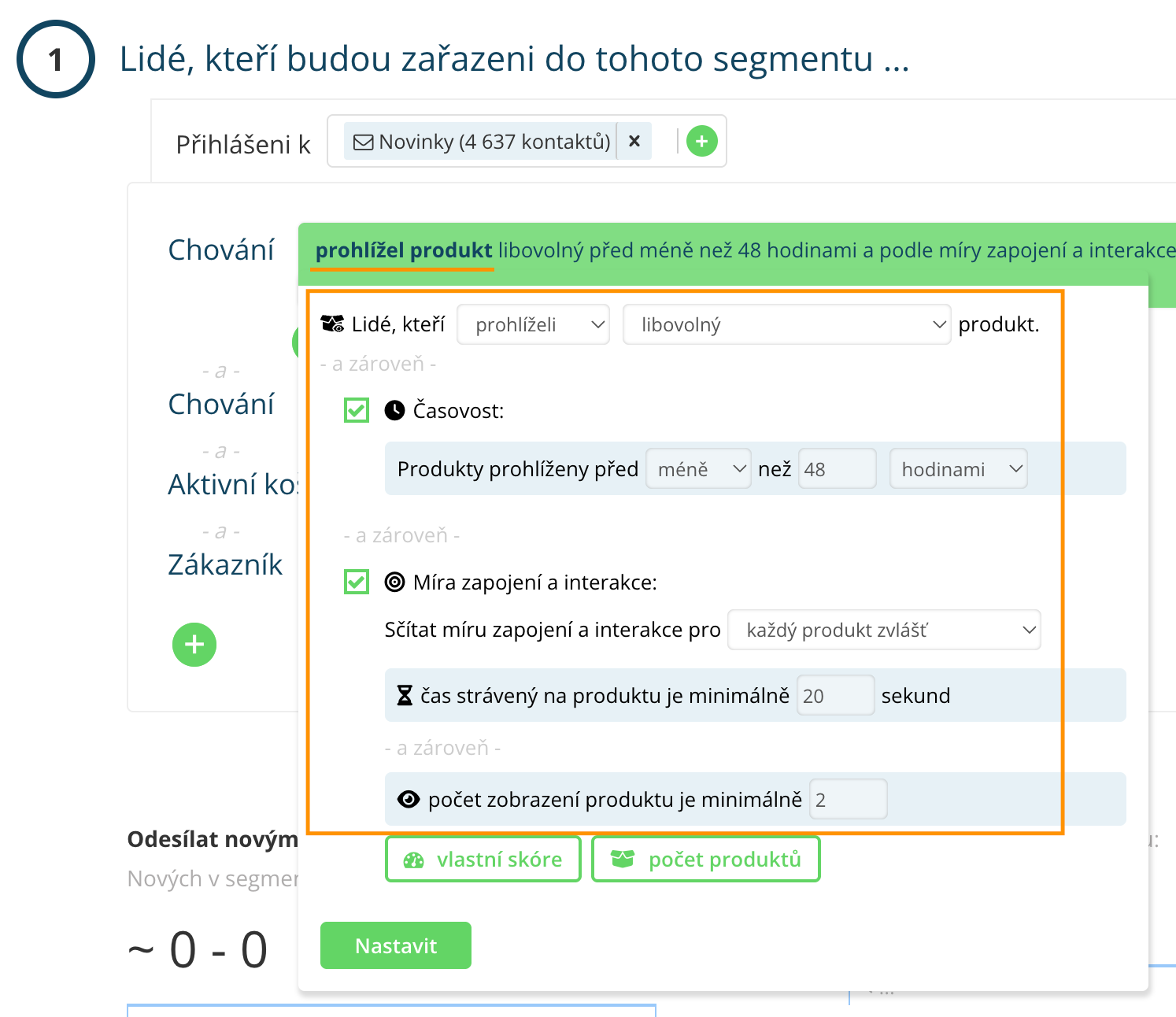Click the green plus icon beside Novinky list

(x=701, y=142)
